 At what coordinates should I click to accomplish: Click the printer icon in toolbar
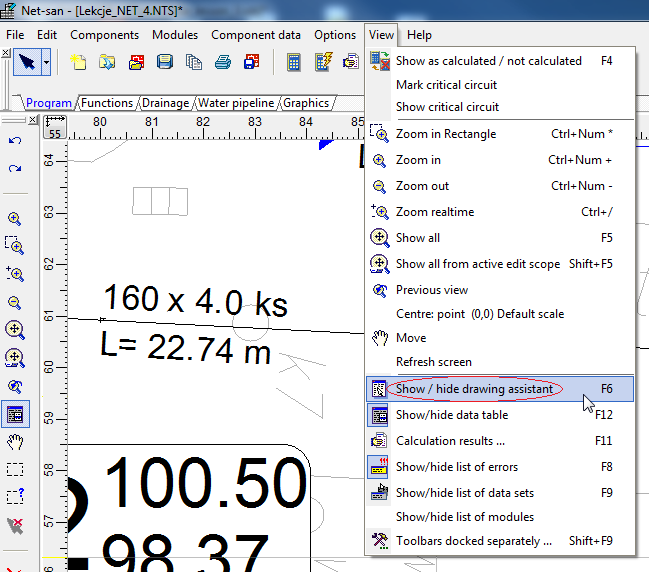(224, 62)
